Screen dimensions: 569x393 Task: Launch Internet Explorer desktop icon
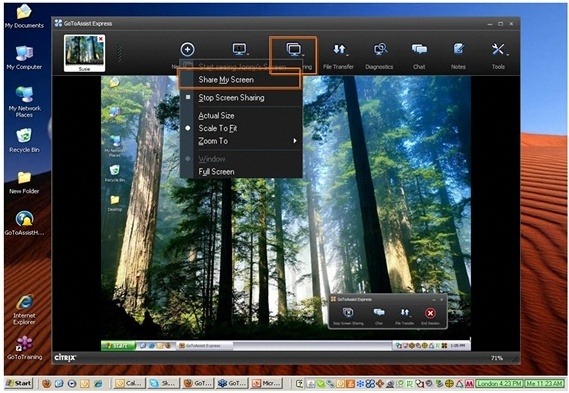pyautogui.click(x=24, y=309)
